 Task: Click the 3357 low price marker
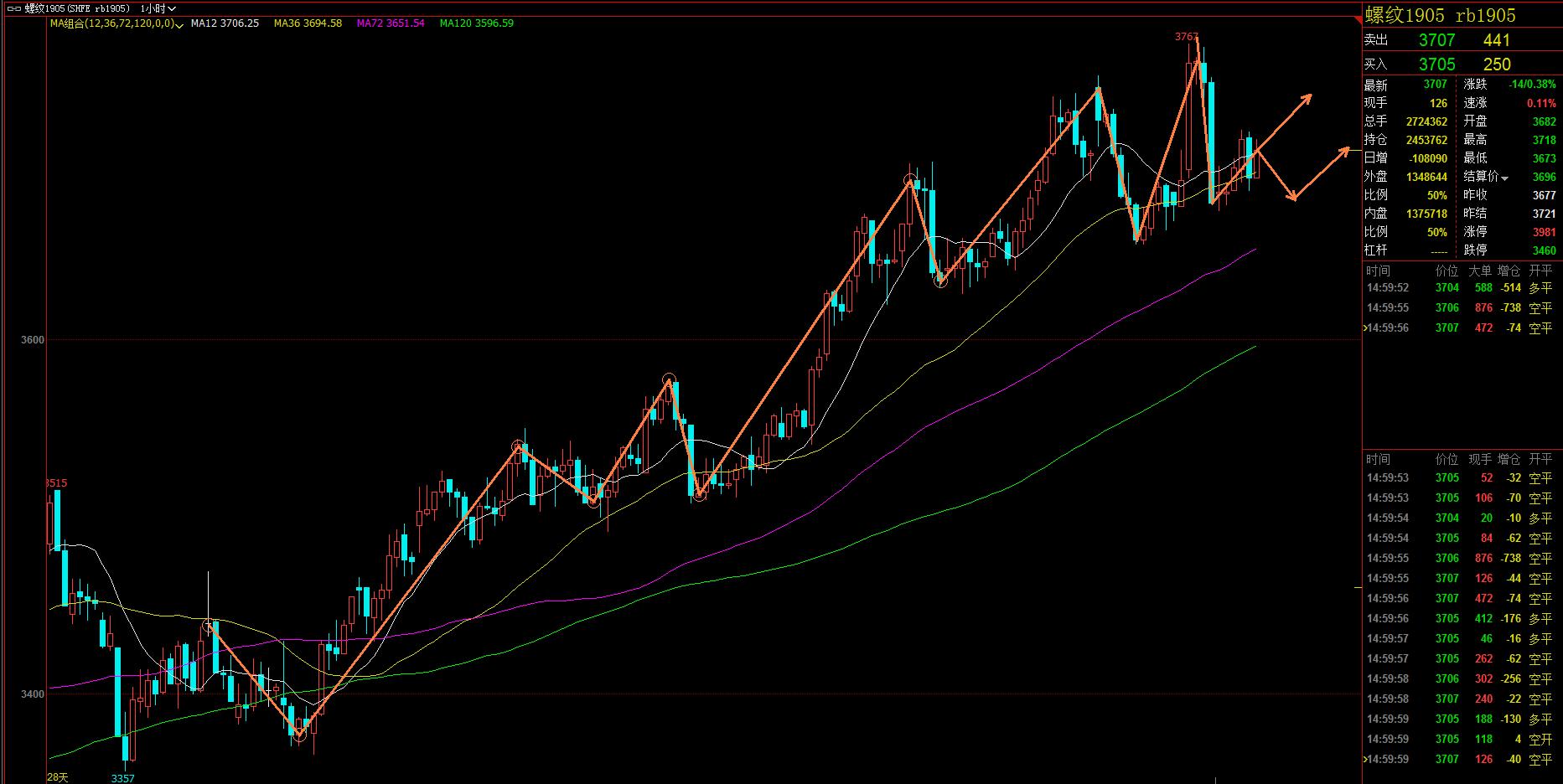coord(122,778)
